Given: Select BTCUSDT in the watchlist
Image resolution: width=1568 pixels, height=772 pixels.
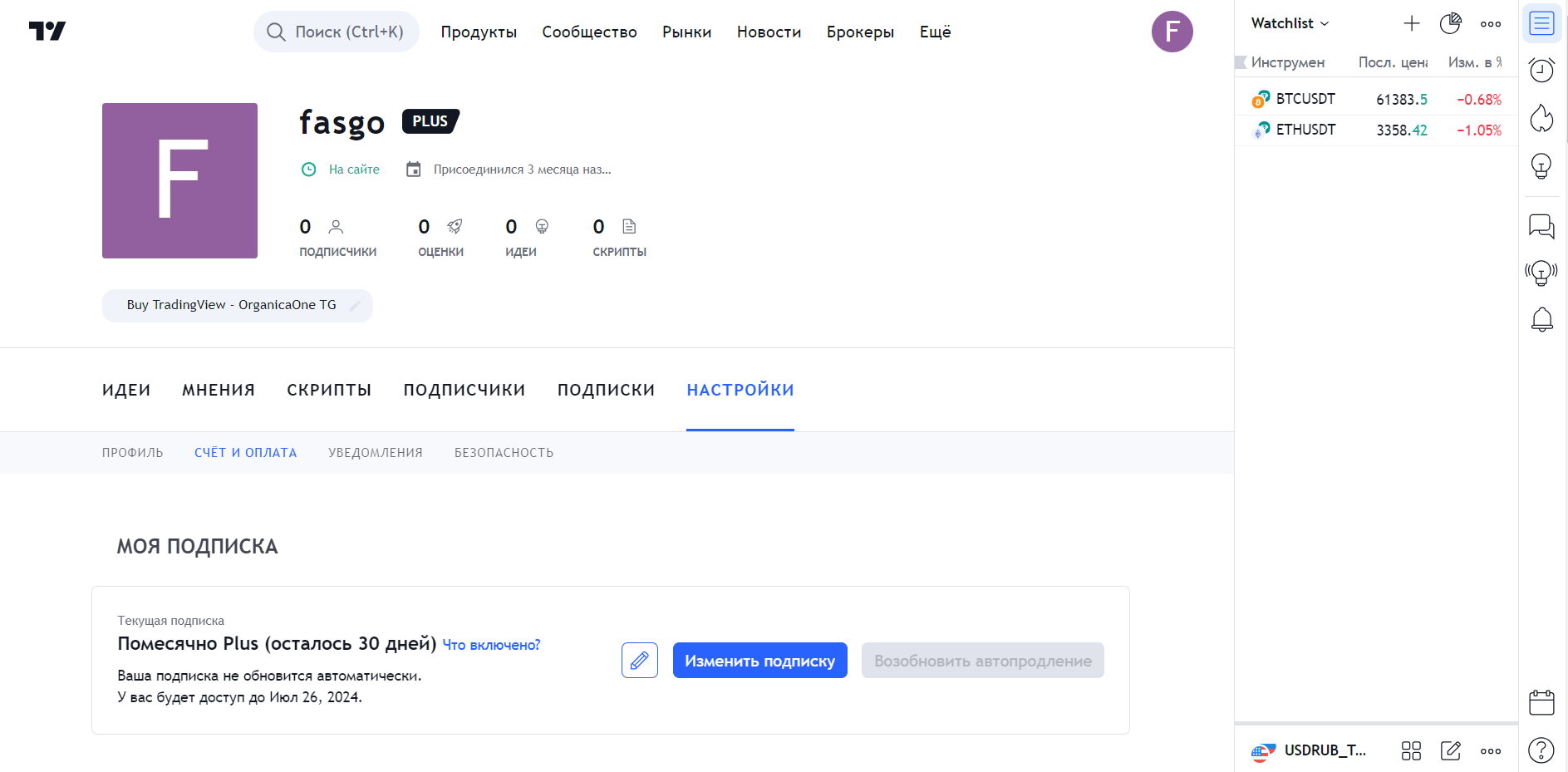Looking at the screenshot, I should (x=1305, y=99).
